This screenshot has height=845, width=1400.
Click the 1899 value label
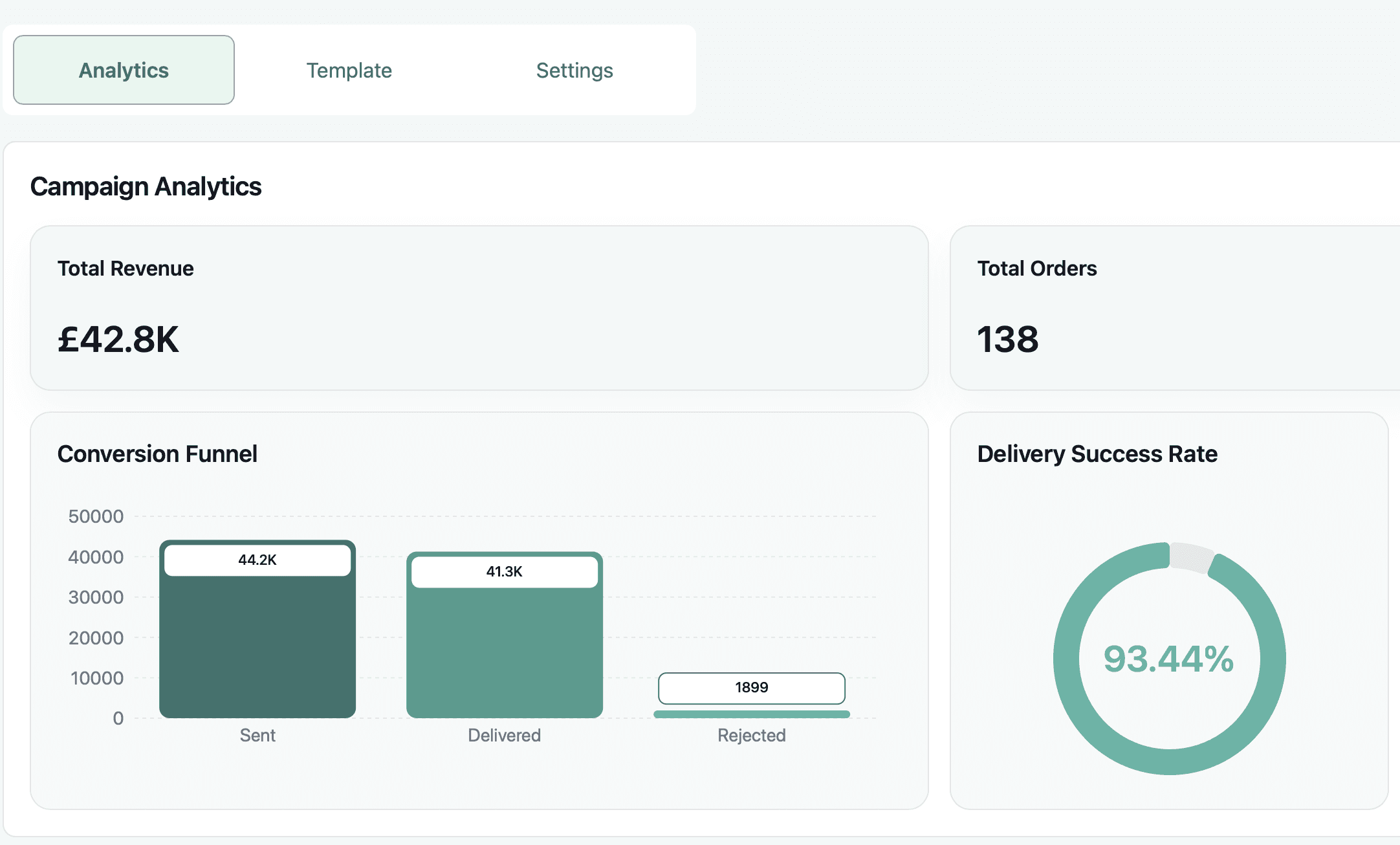point(751,687)
